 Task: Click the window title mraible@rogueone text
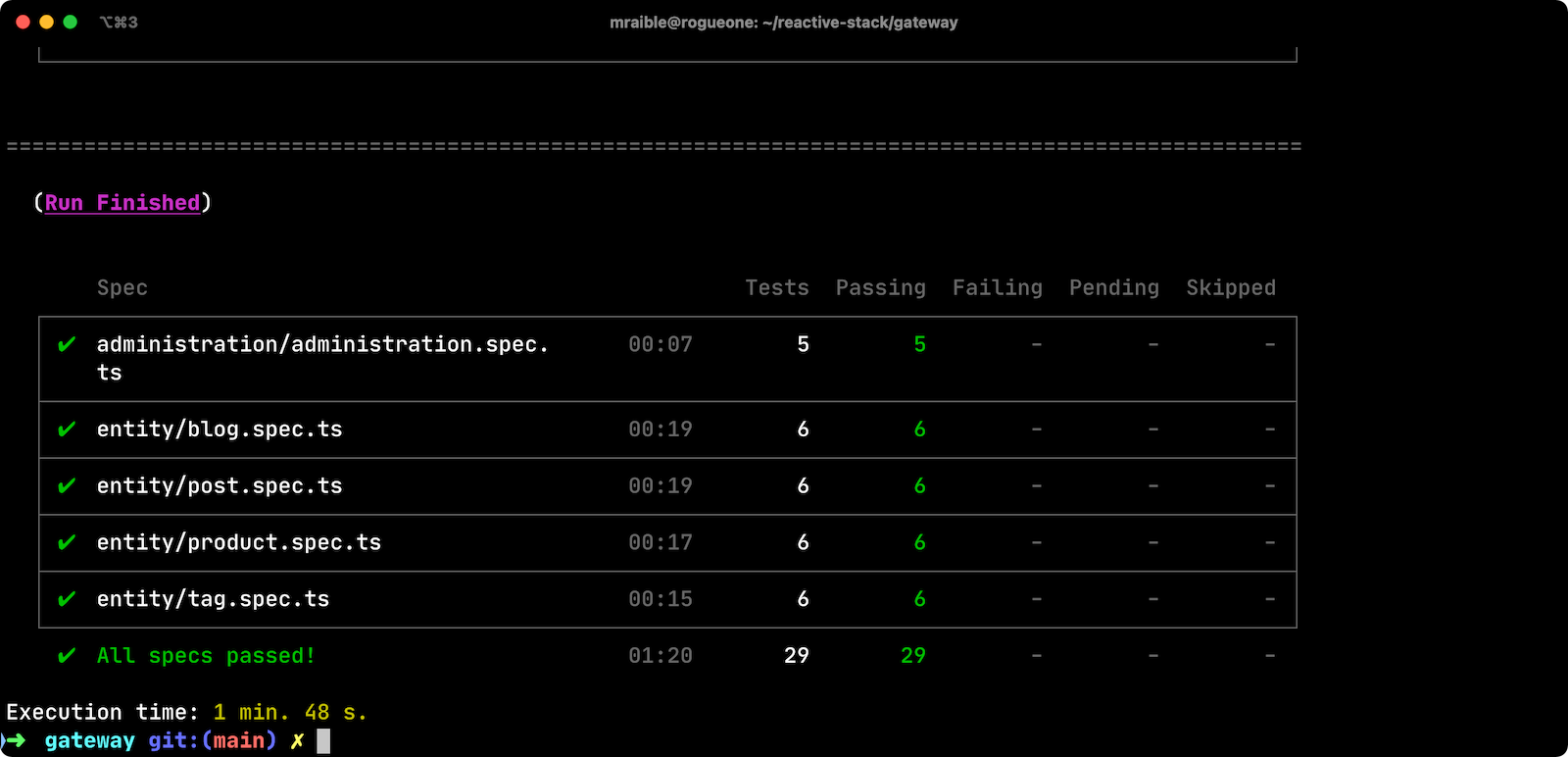783,23
